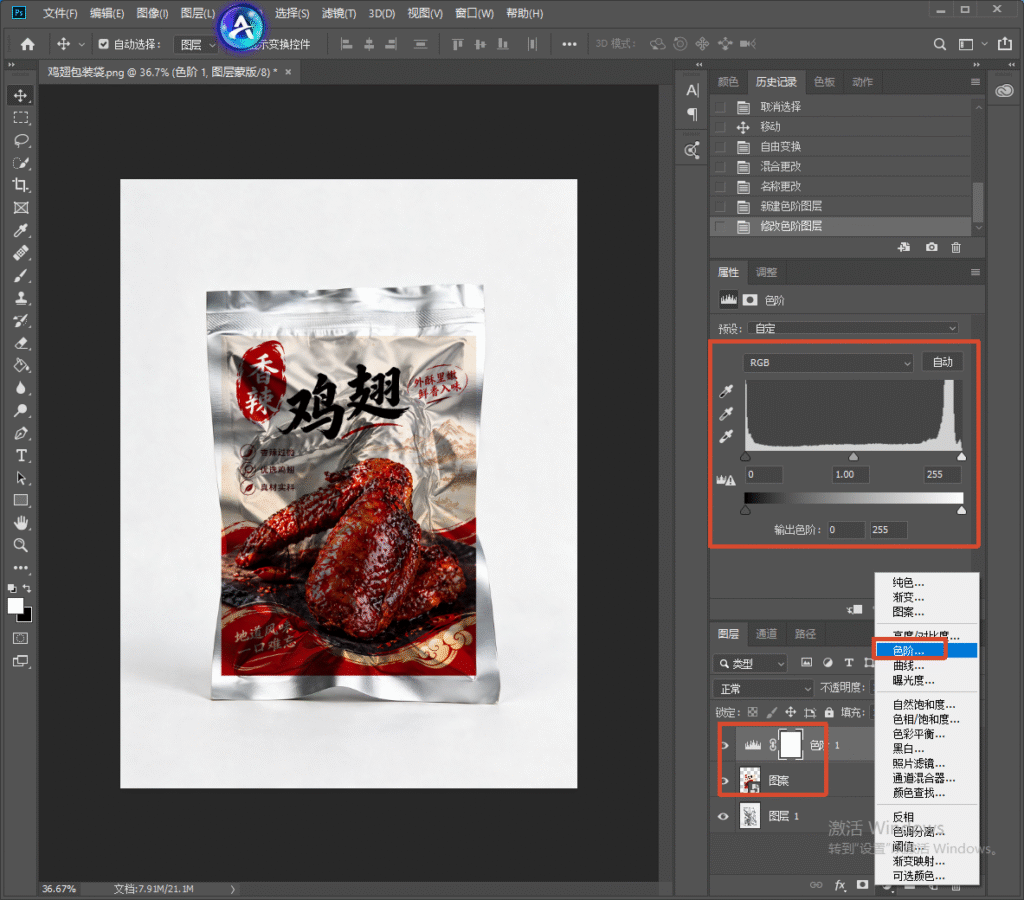Select the Lasso tool
The width and height of the screenshot is (1024, 900).
pos(21,140)
